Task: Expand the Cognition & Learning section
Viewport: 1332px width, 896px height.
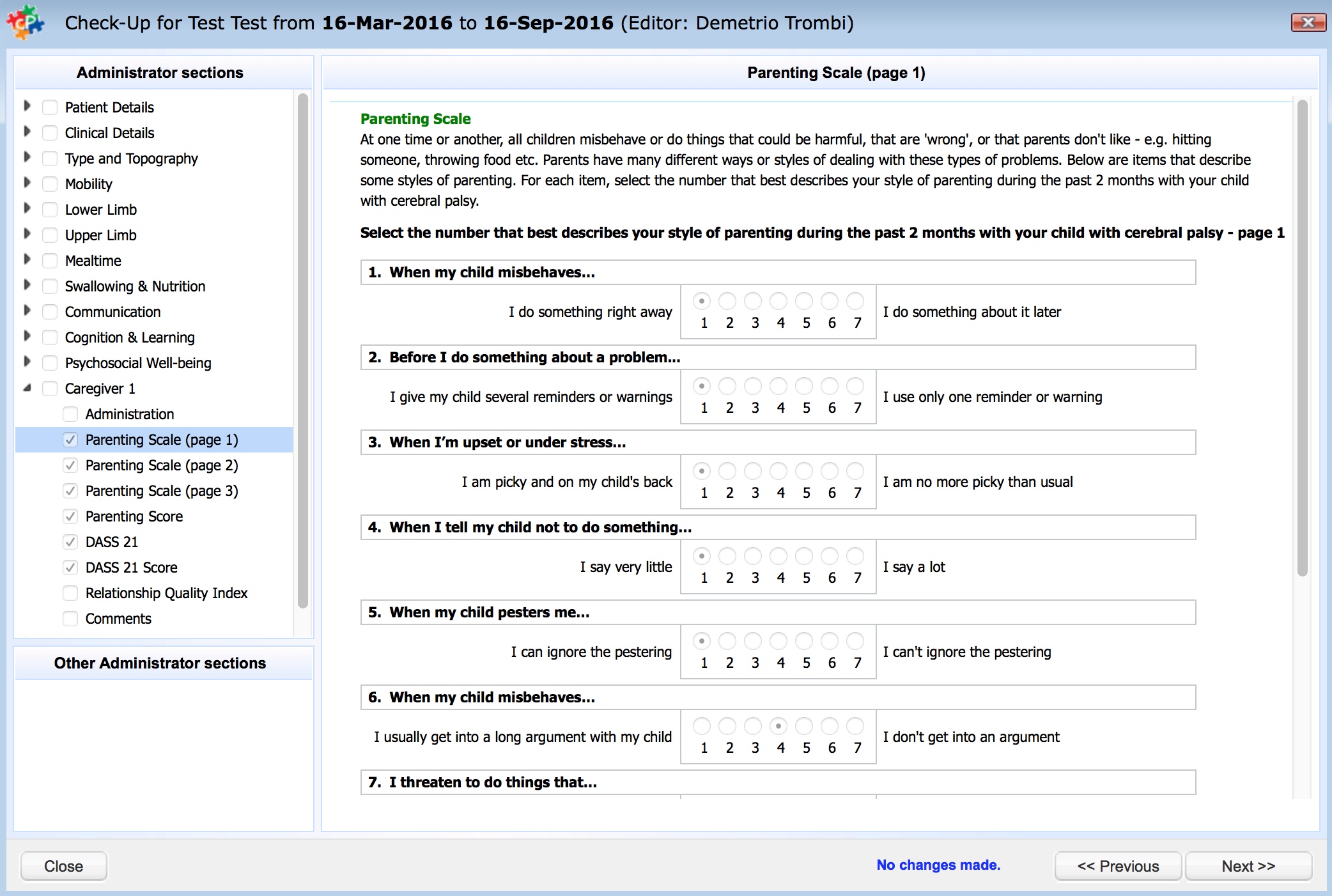Action: [27, 336]
